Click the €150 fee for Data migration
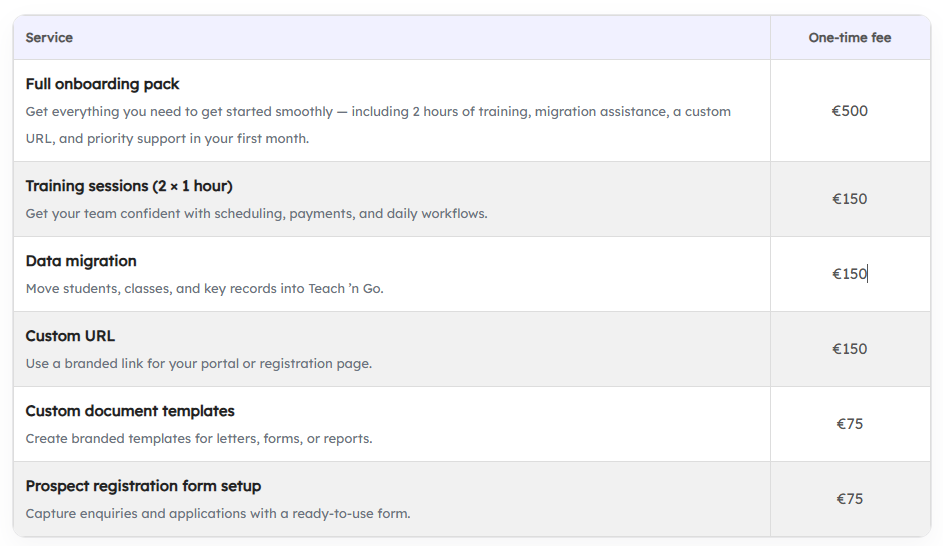This screenshot has height=546, width=943. point(850,274)
